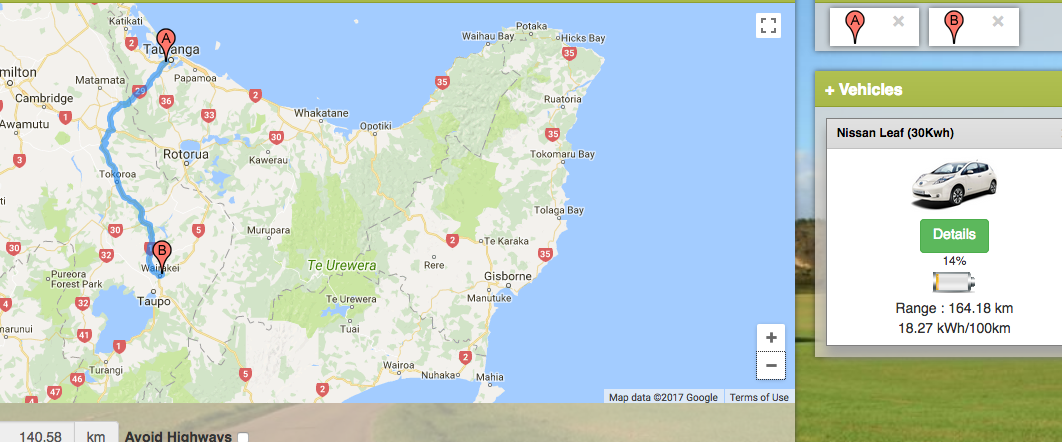Select waypoint A pin in route list
Image resolution: width=1062 pixels, height=442 pixels.
855,26
